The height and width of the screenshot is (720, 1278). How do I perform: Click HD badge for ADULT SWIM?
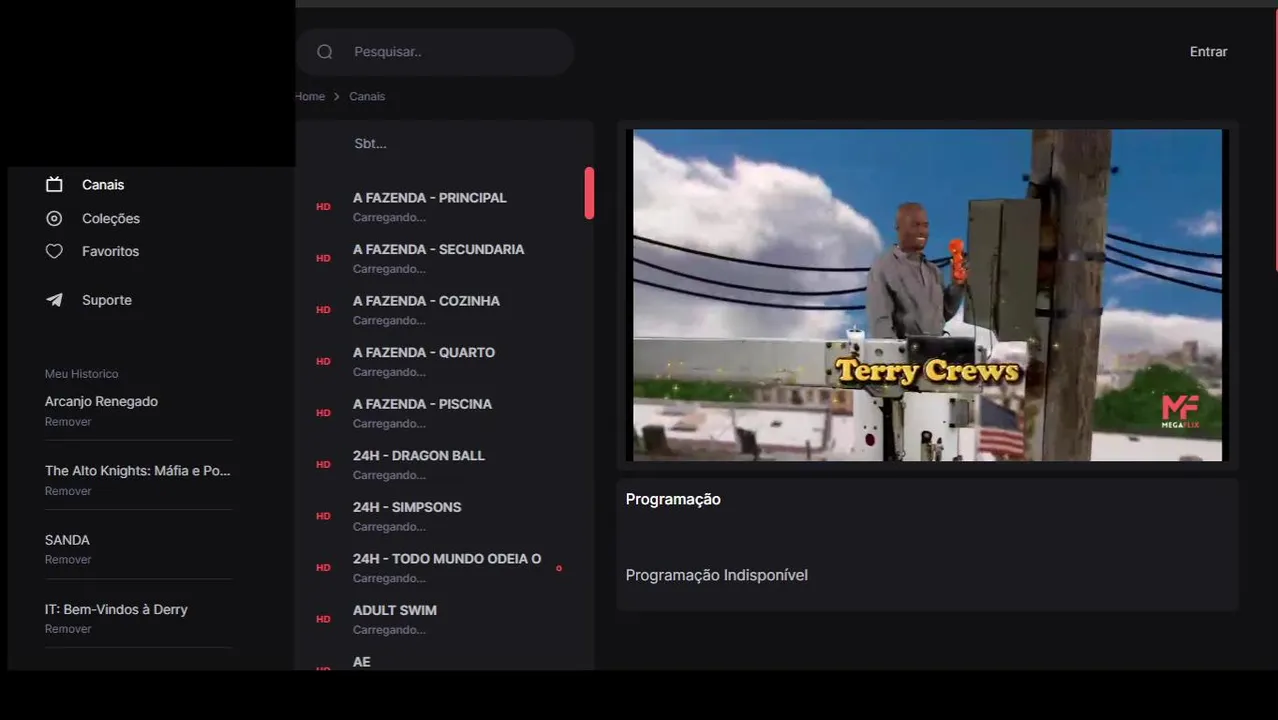(323, 619)
